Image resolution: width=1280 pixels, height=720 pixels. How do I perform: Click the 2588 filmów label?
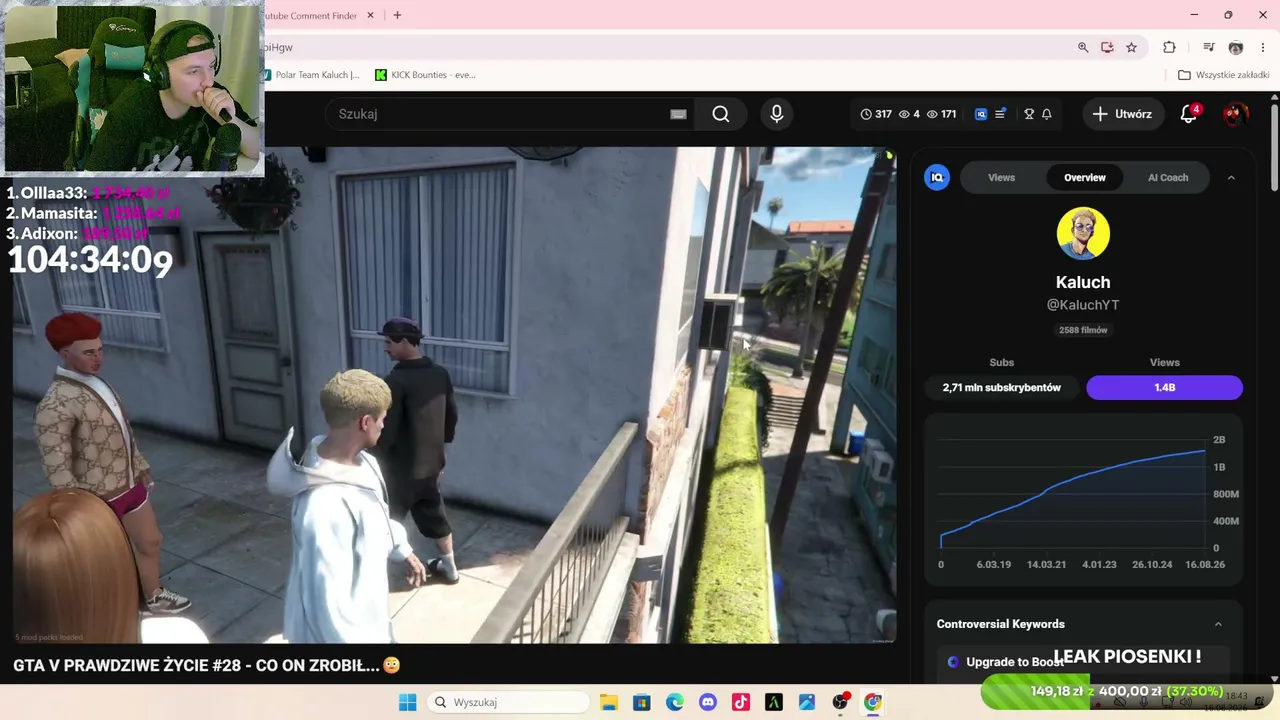click(x=1083, y=330)
